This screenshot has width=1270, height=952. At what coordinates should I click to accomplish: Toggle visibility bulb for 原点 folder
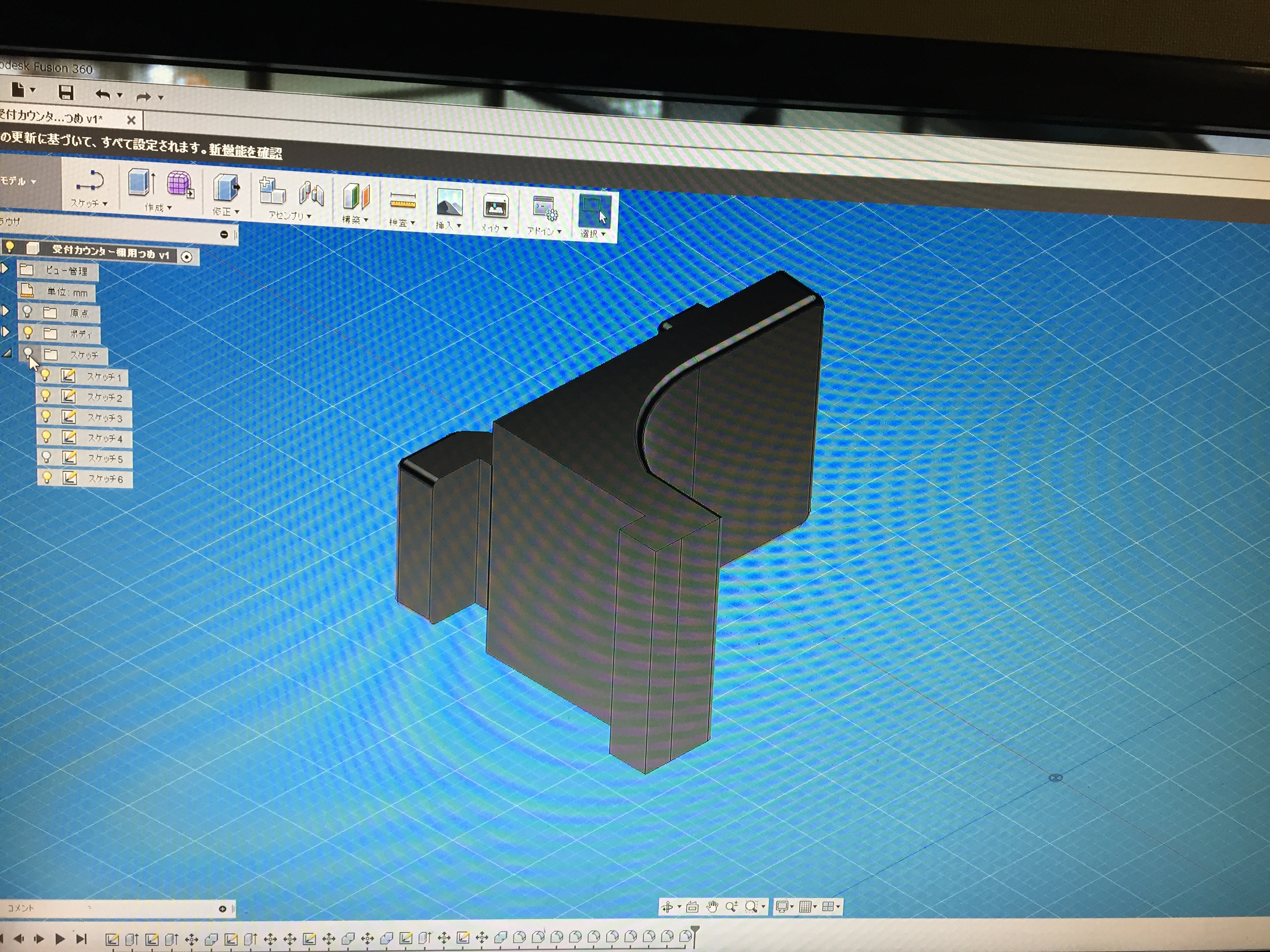point(26,311)
